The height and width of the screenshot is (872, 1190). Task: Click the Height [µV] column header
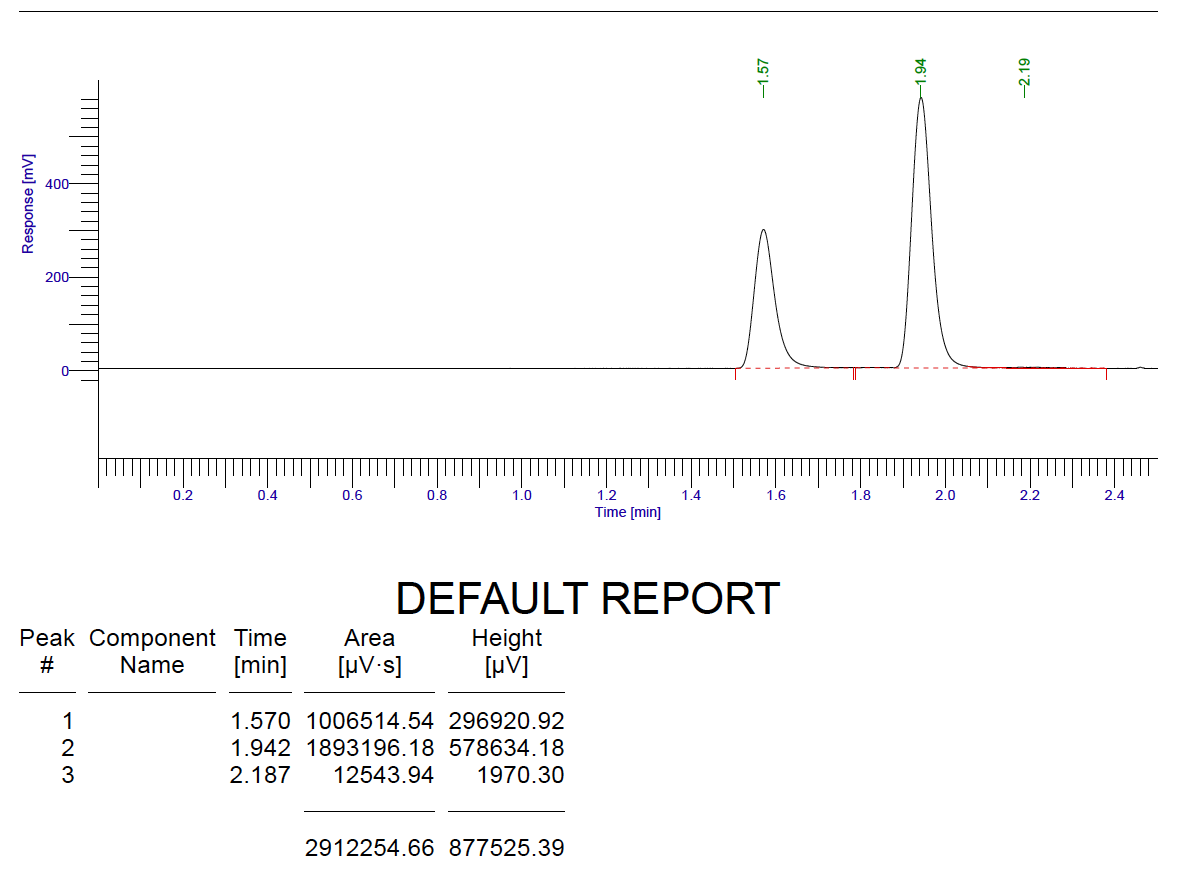tap(506, 651)
